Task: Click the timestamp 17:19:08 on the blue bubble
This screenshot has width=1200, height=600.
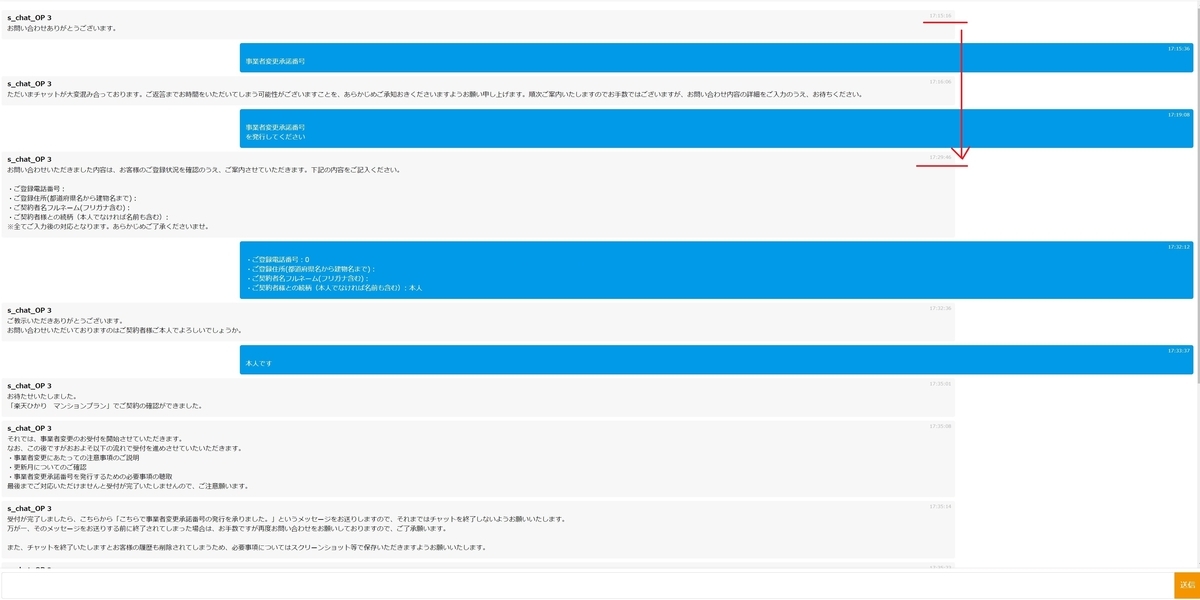Action: (1179, 115)
